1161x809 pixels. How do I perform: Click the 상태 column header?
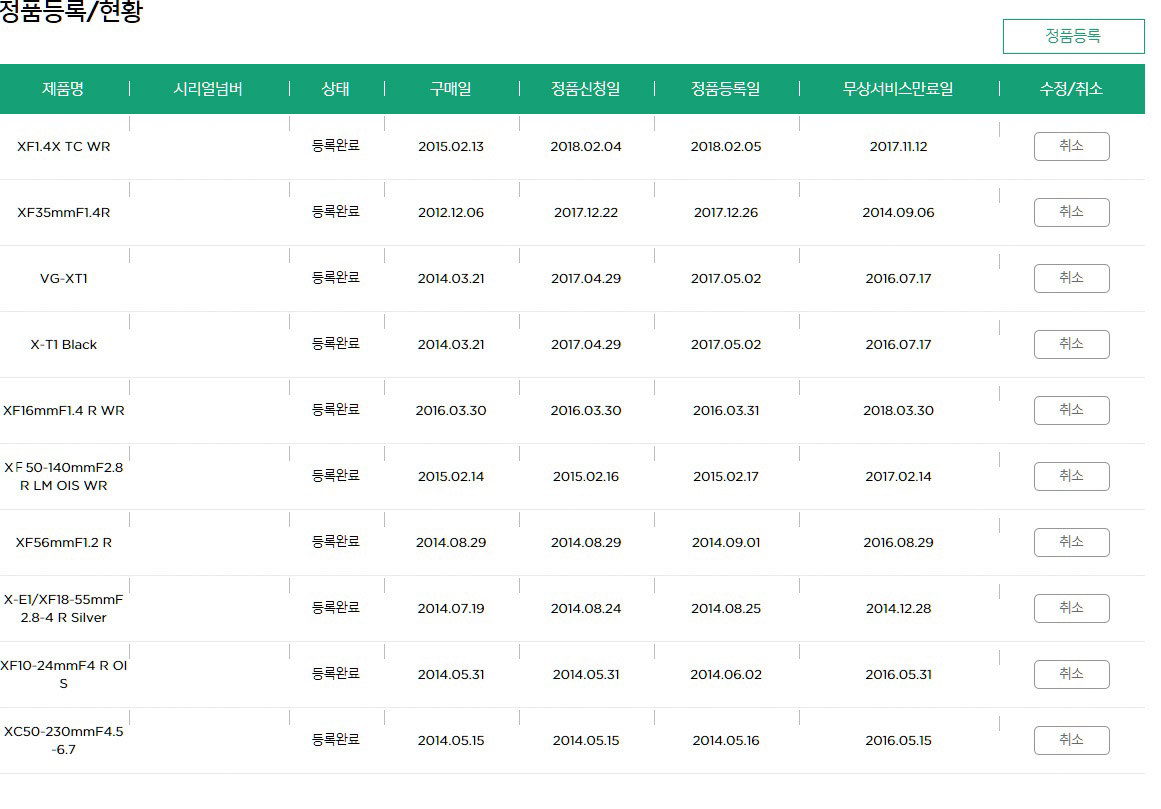[336, 89]
